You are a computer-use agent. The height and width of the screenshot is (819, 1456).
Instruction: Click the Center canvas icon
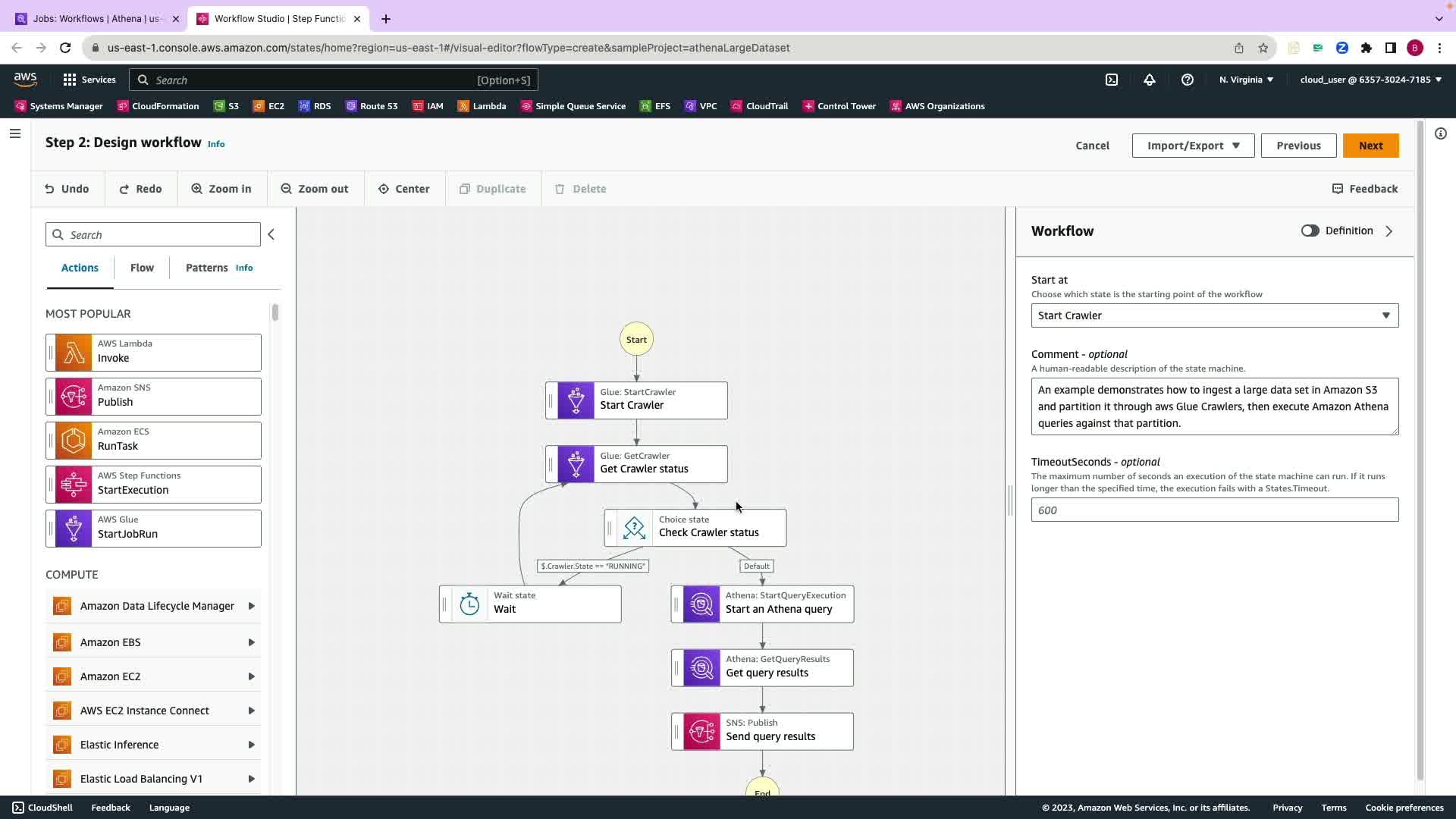(384, 189)
